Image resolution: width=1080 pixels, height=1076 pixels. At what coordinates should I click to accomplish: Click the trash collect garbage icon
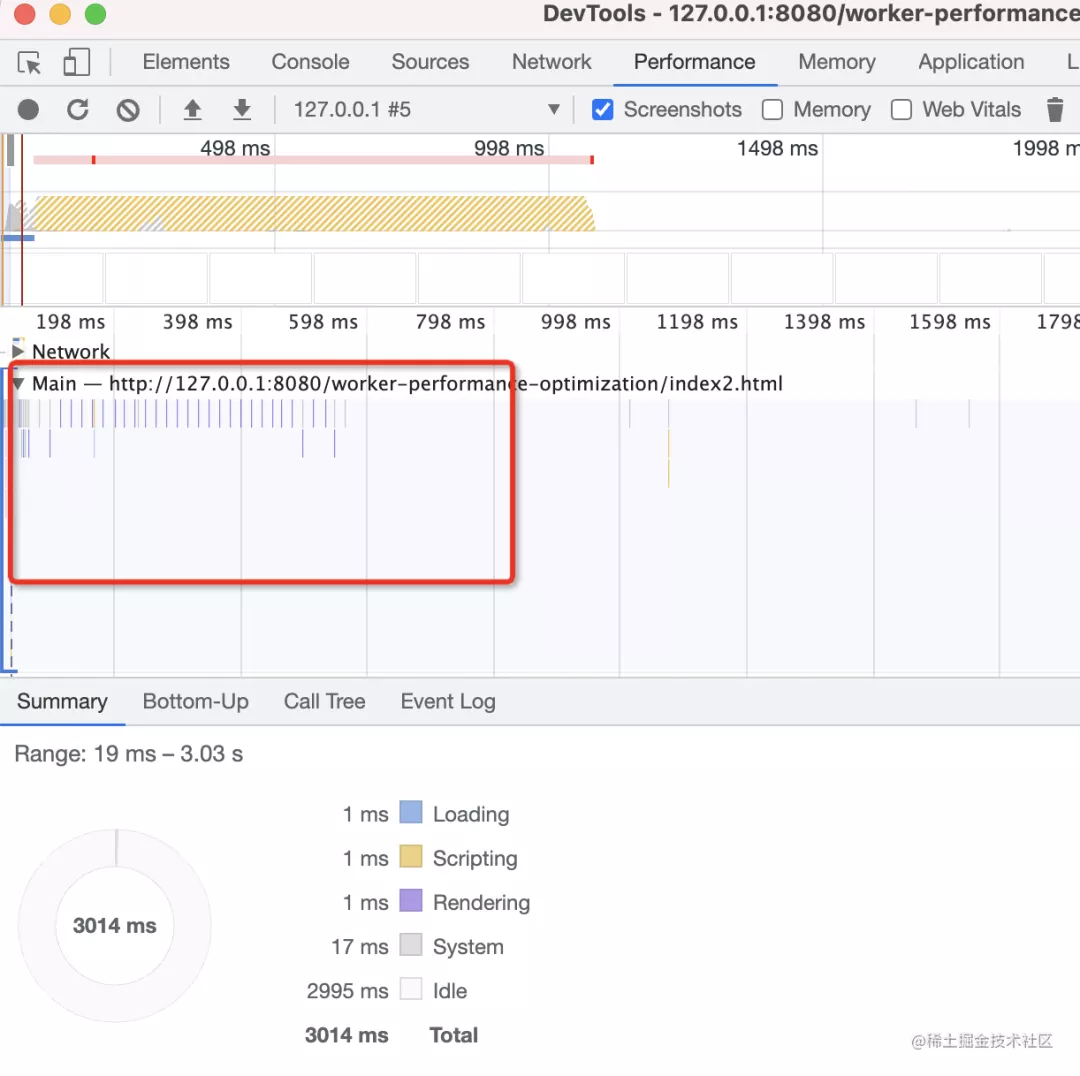coord(1055,110)
